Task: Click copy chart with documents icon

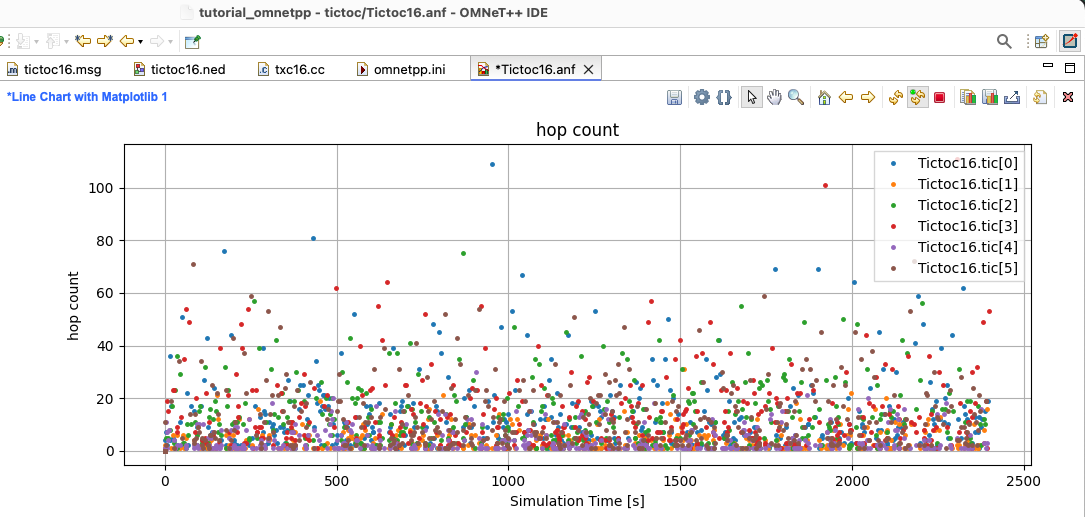Action: coord(967,98)
